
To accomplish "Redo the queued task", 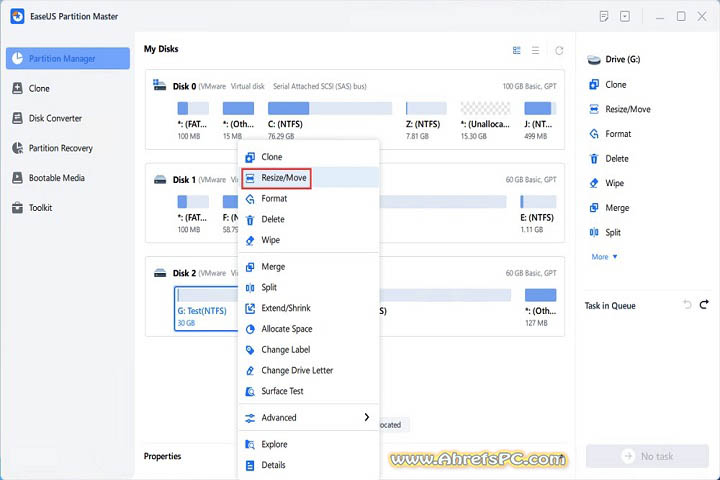I will 704,304.
